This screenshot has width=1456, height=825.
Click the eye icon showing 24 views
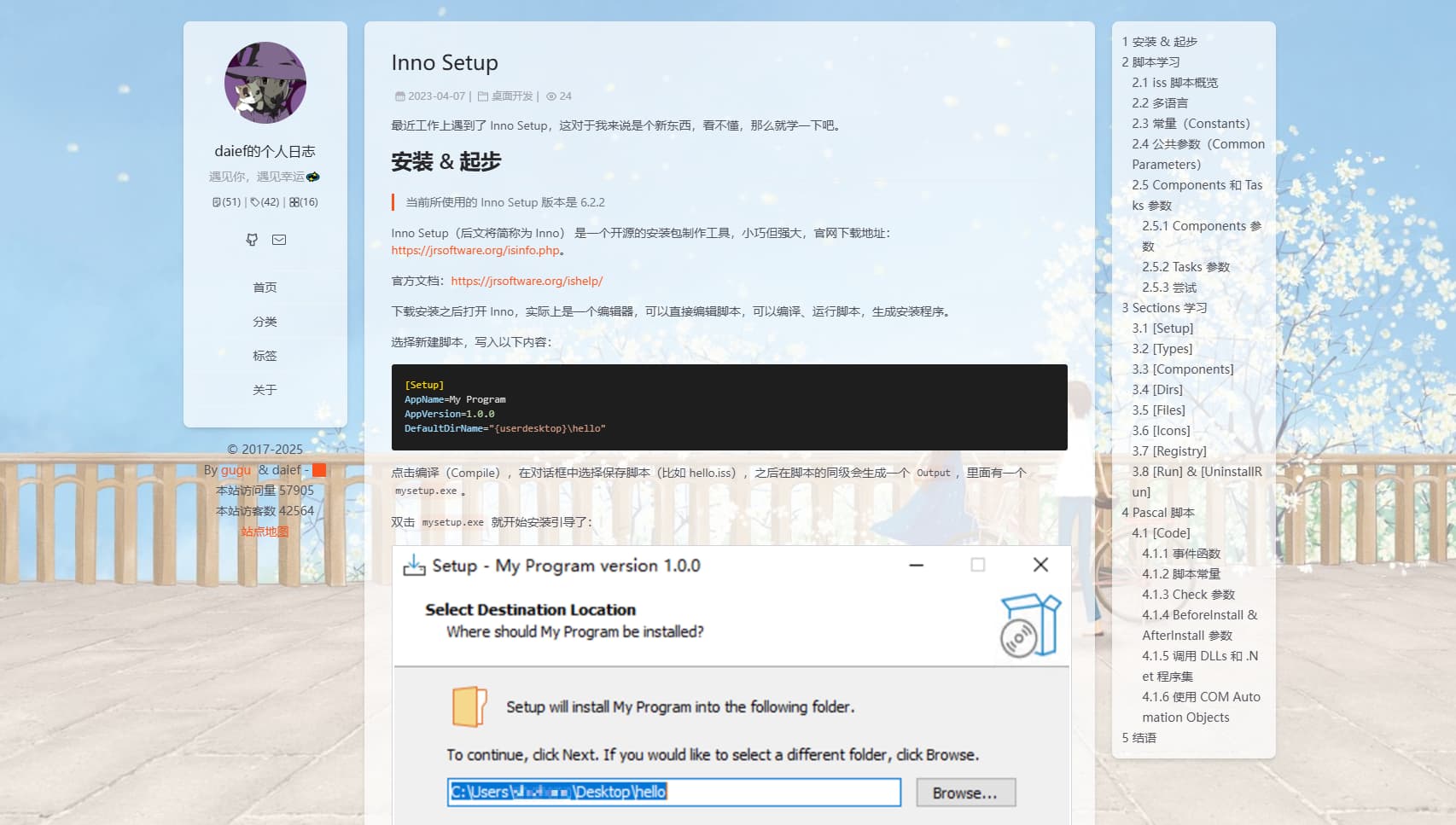[x=550, y=96]
